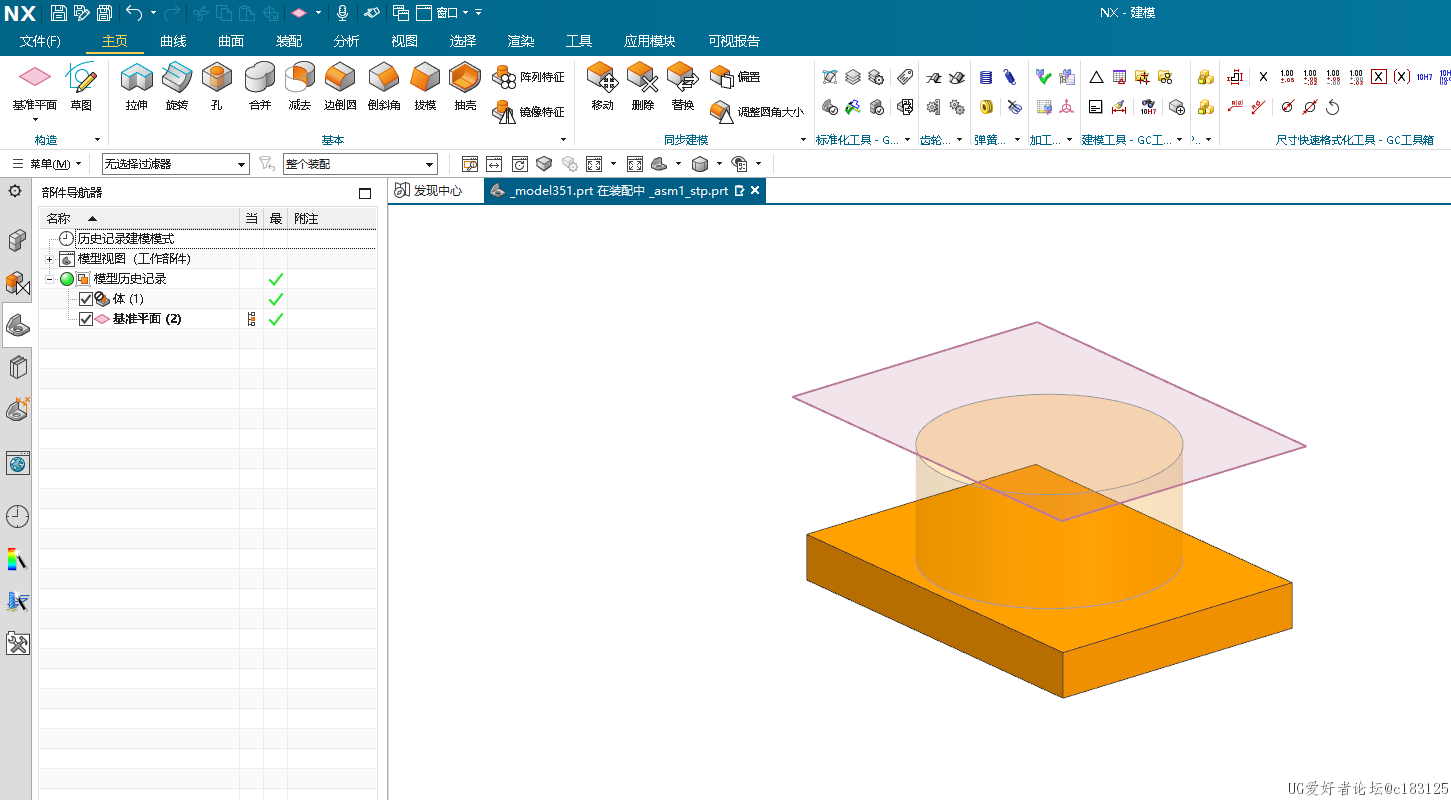This screenshot has height=800, width=1451.
Task: Click 删除 (Delete Face) synchronous tool
Action: (x=643, y=86)
